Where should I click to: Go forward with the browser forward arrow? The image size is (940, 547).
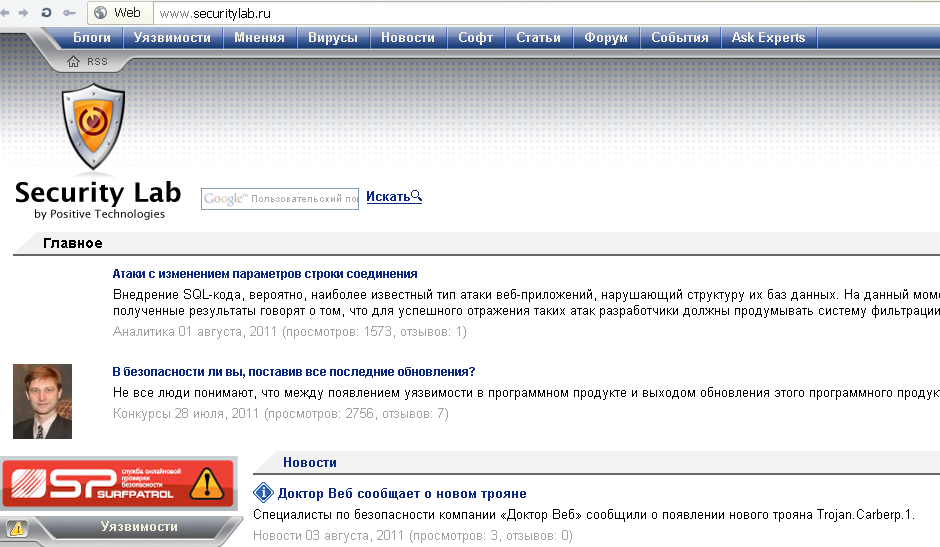23,13
